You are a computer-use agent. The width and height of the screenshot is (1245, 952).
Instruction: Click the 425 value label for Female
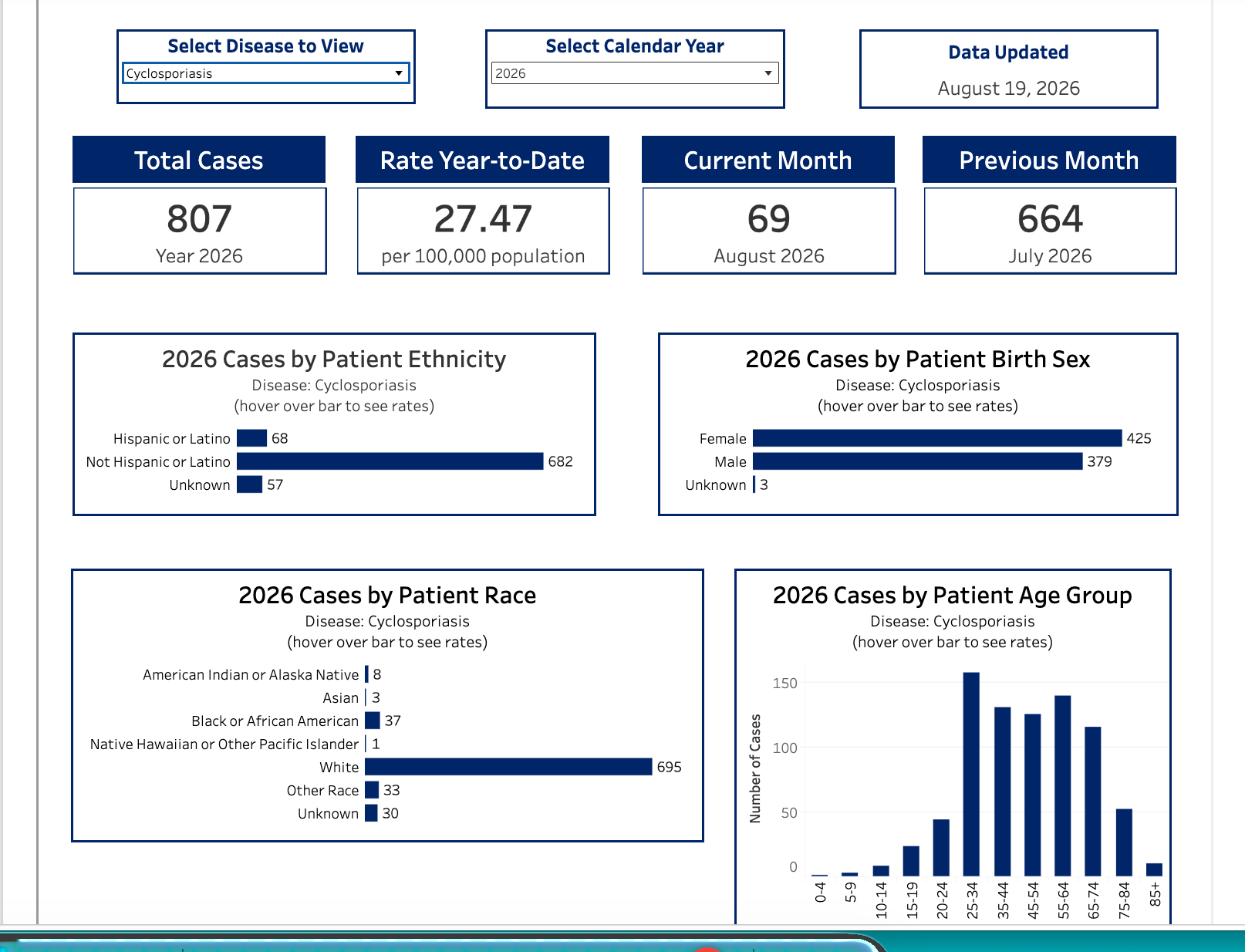1139,438
